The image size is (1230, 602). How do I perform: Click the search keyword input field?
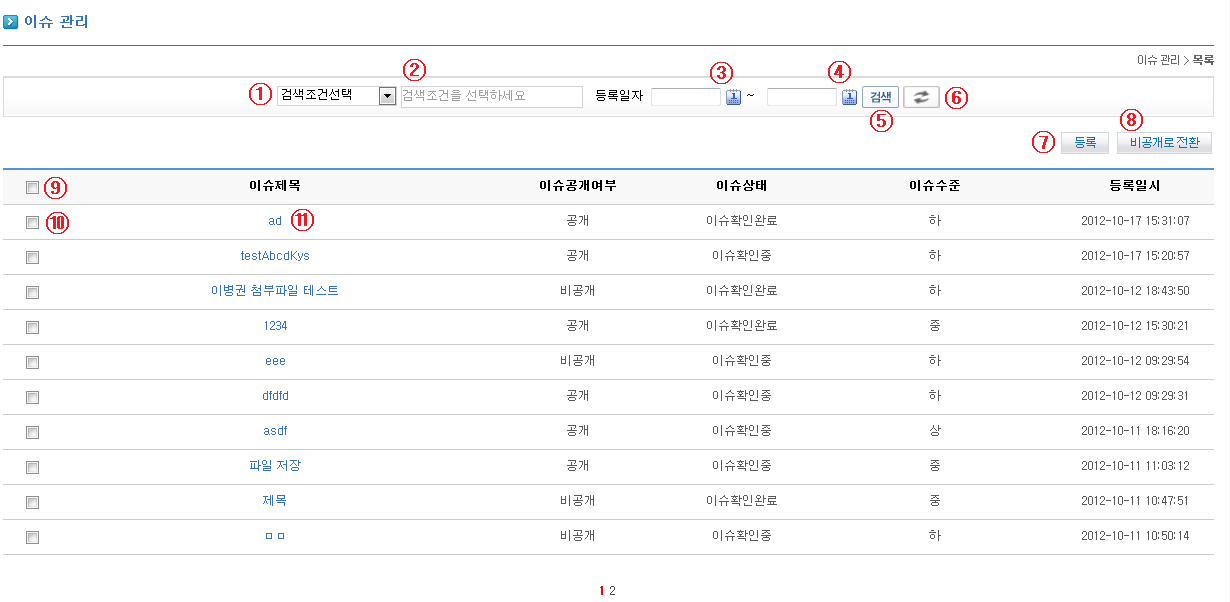pos(491,97)
